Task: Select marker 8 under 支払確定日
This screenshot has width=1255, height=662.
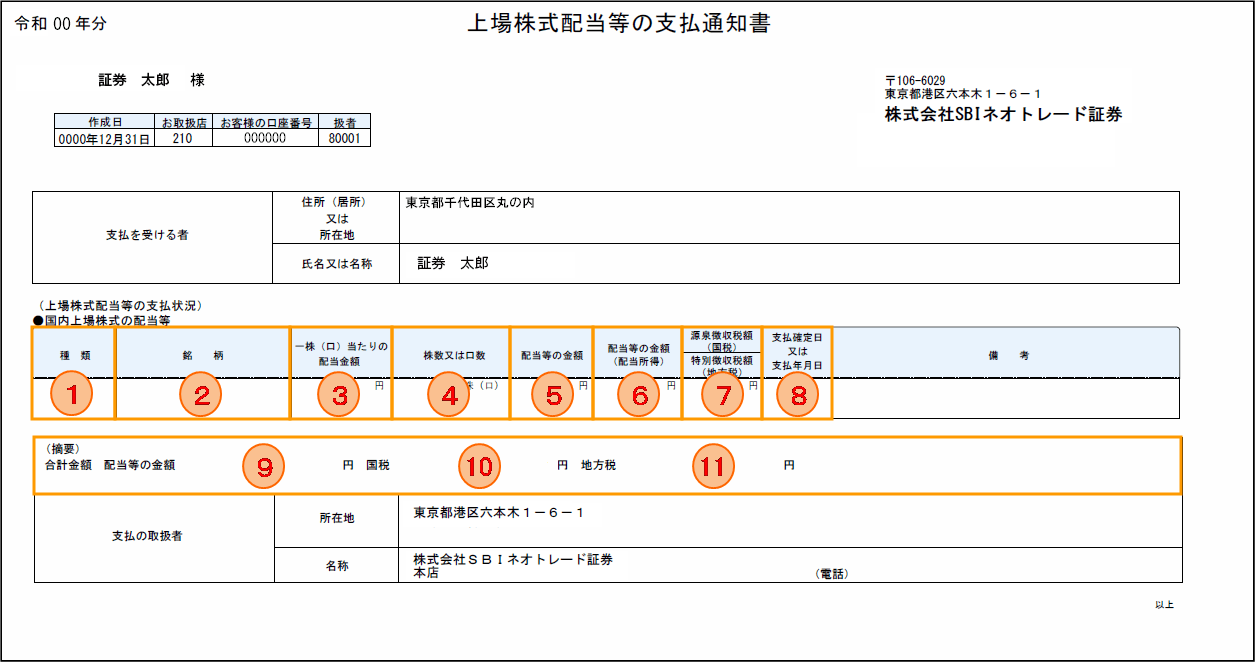Action: [x=797, y=396]
